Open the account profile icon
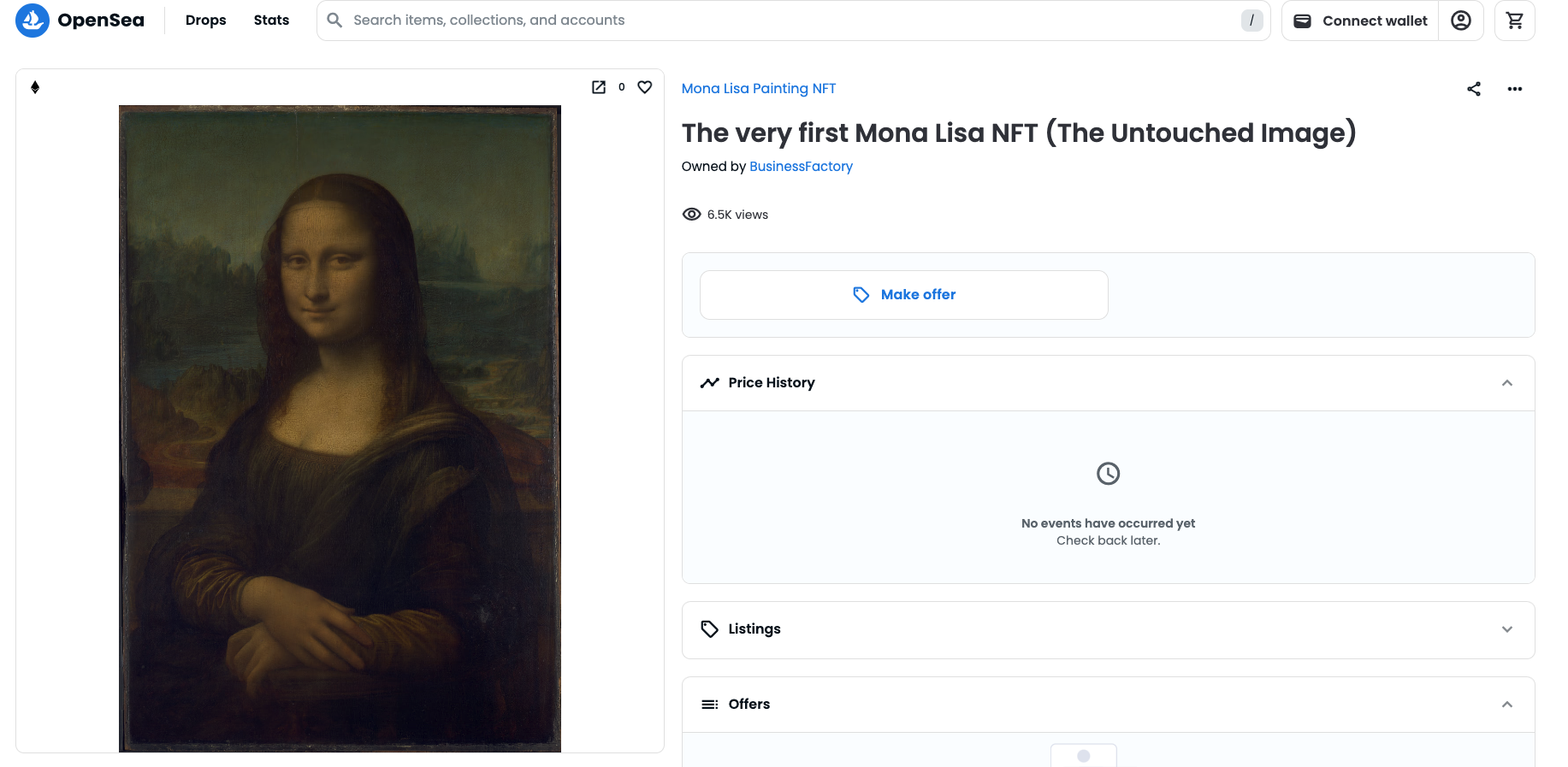 [x=1461, y=21]
